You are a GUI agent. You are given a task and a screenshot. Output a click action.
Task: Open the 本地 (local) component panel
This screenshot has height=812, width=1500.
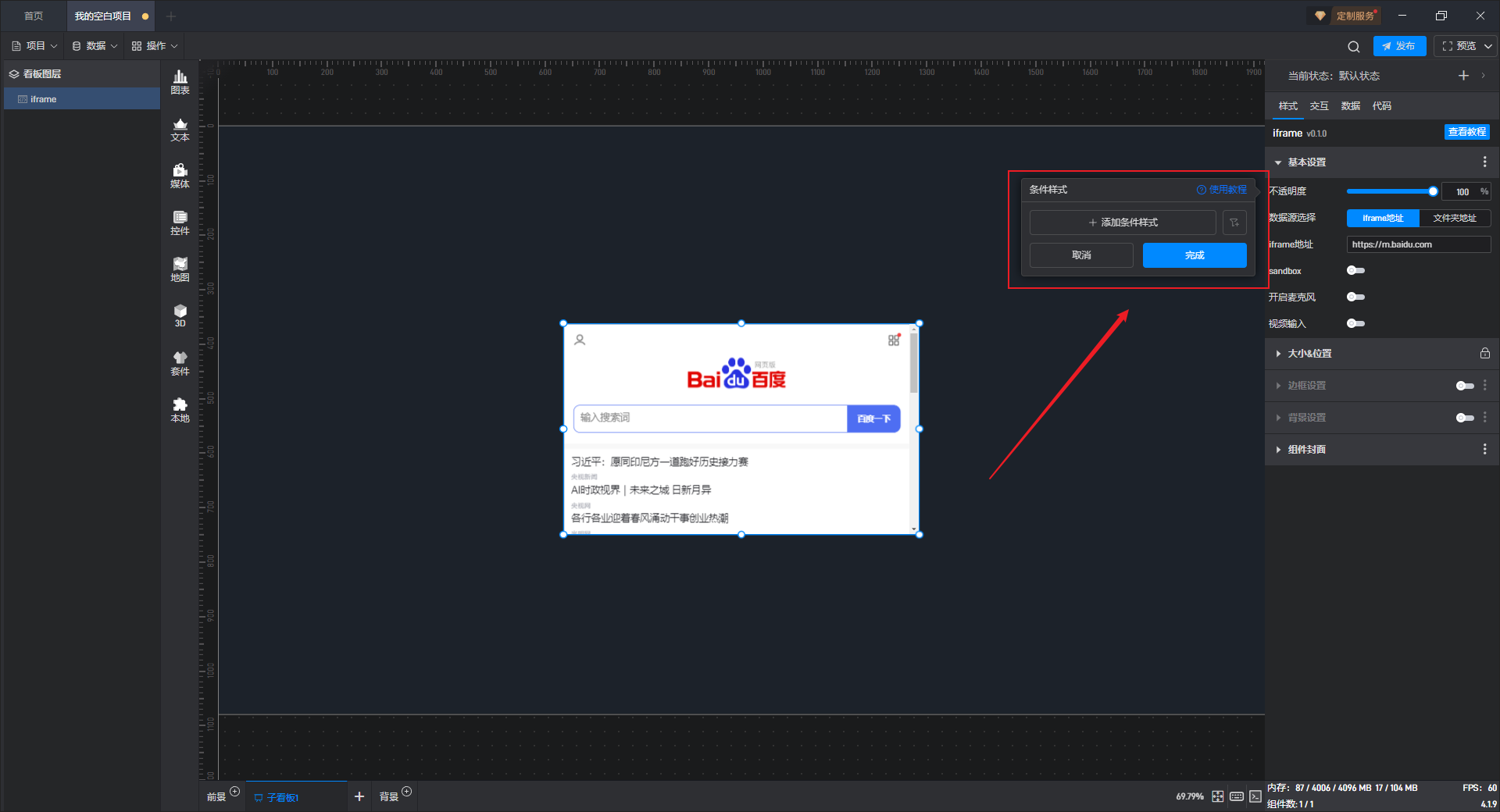180,410
